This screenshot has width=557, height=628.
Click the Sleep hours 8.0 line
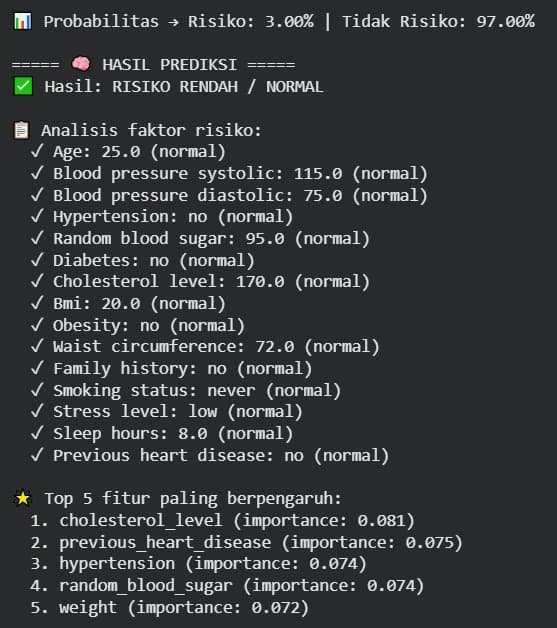[x=173, y=433]
